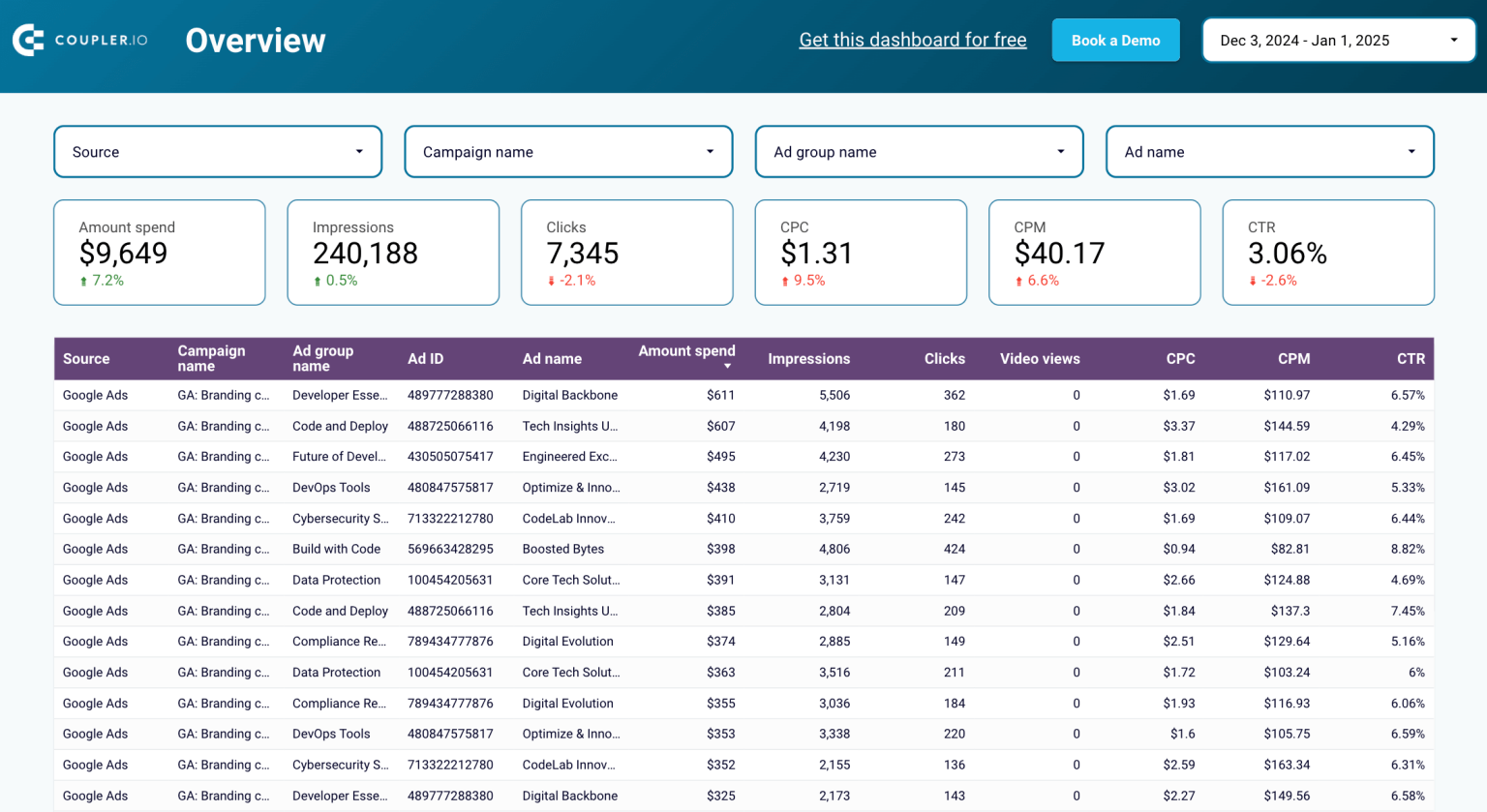
Task: Open the Dec 3, 2024 date range selector
Action: tap(1338, 40)
